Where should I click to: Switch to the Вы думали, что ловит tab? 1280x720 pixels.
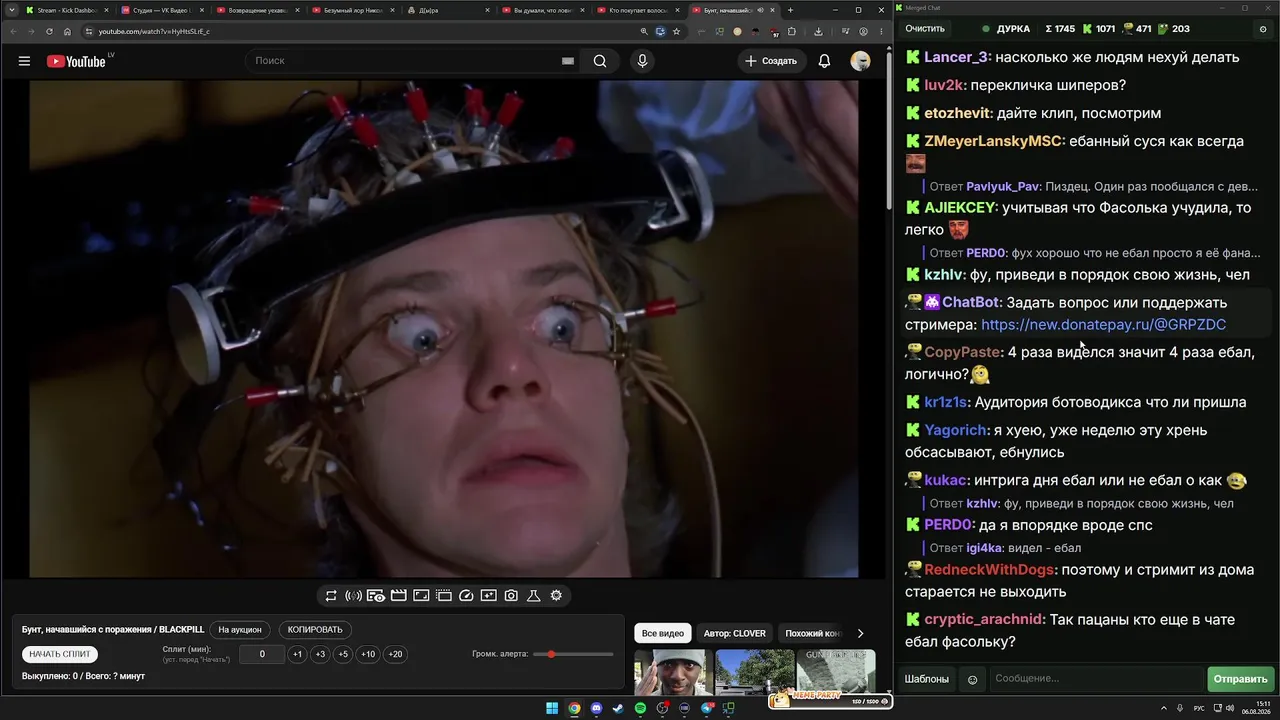[543, 10]
